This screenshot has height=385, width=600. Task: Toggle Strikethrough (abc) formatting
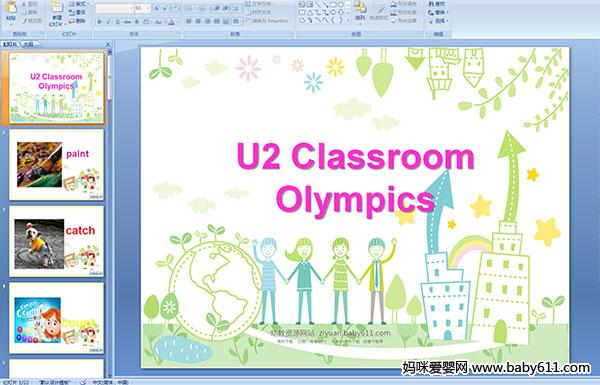127,22
